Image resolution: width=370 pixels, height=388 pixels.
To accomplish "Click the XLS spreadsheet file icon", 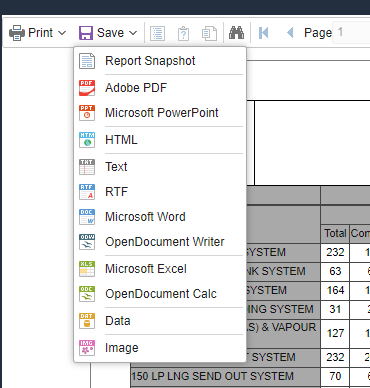I will pyautogui.click(x=87, y=269).
